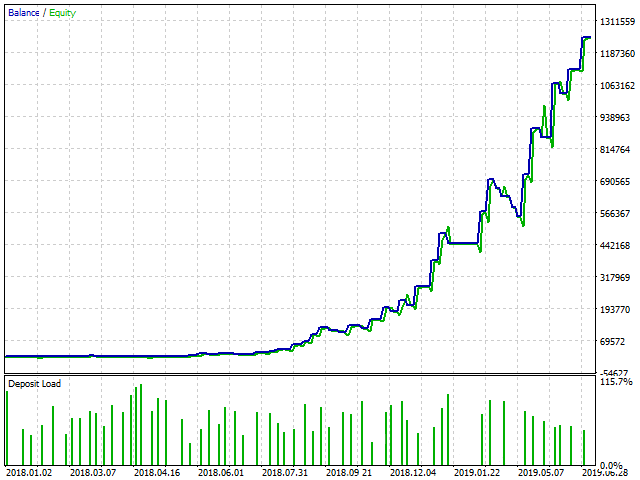
Task: Click the 193770 axis value
Action: pyautogui.click(x=615, y=310)
